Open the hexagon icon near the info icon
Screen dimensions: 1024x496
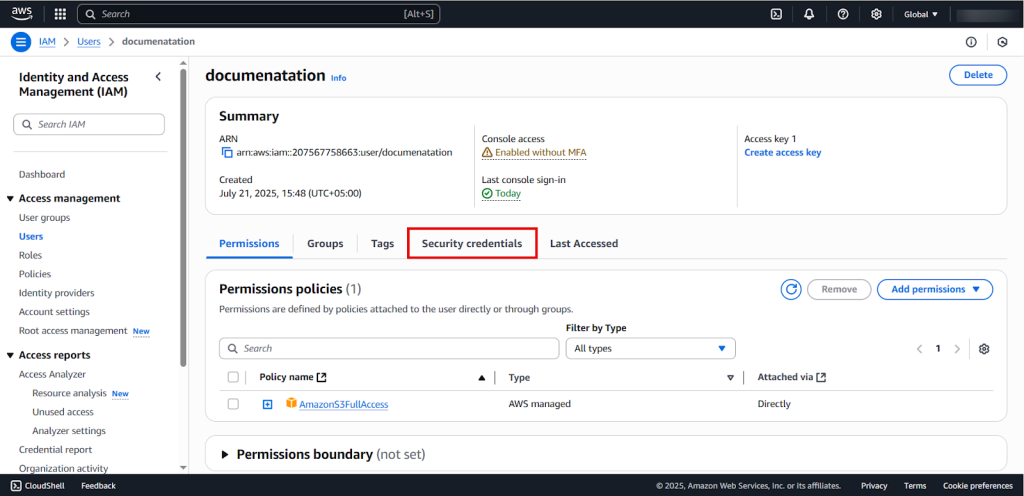[1002, 42]
